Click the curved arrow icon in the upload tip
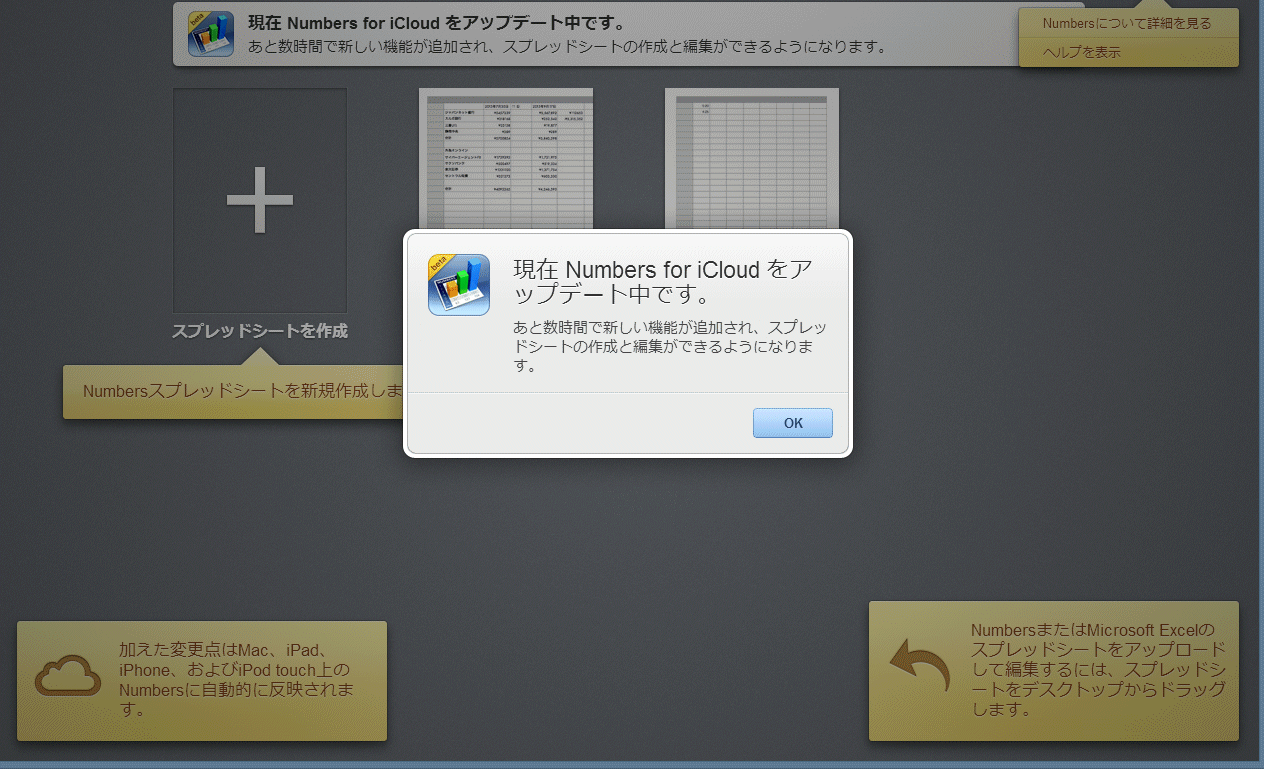Screen dimensions: 1264x769 point(919,670)
